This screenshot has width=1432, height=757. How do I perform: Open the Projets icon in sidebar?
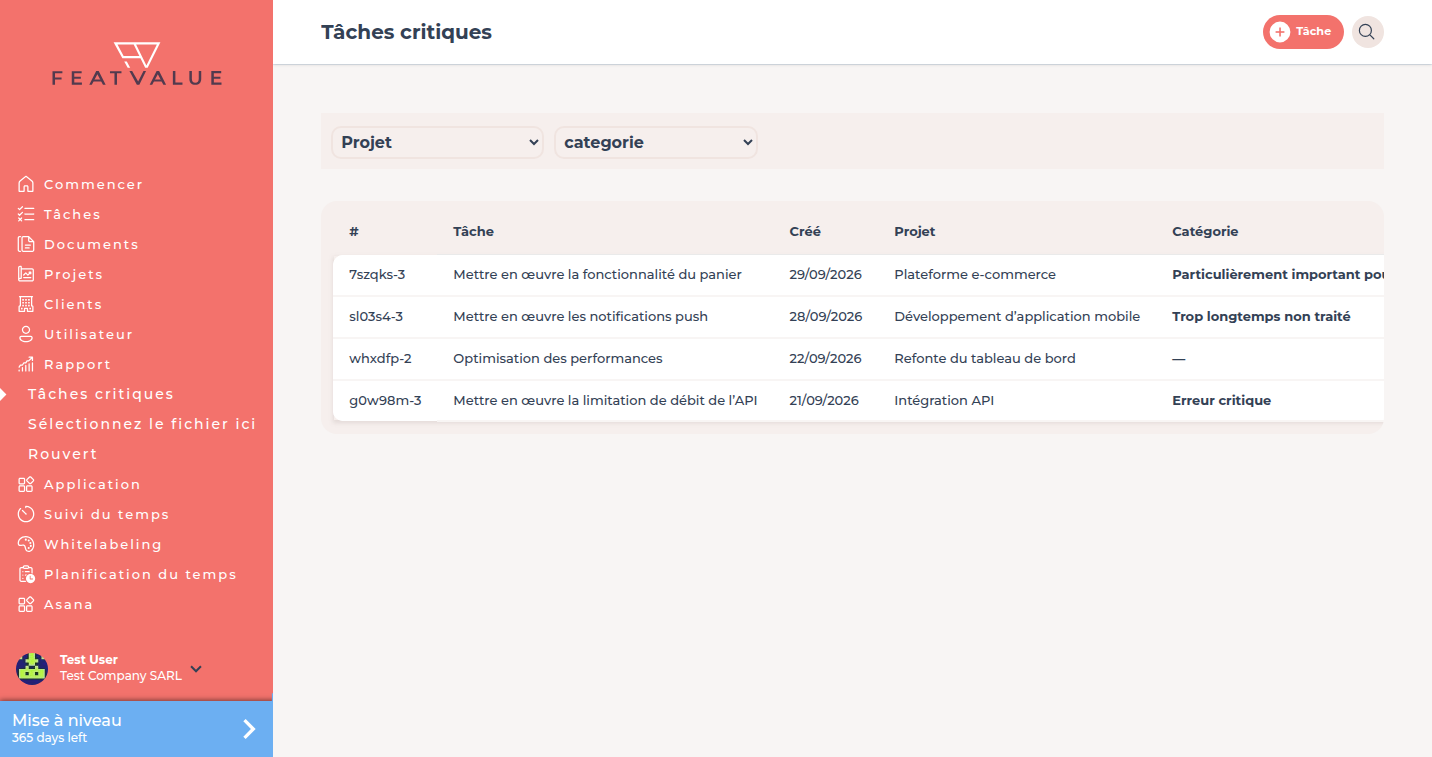(26, 274)
